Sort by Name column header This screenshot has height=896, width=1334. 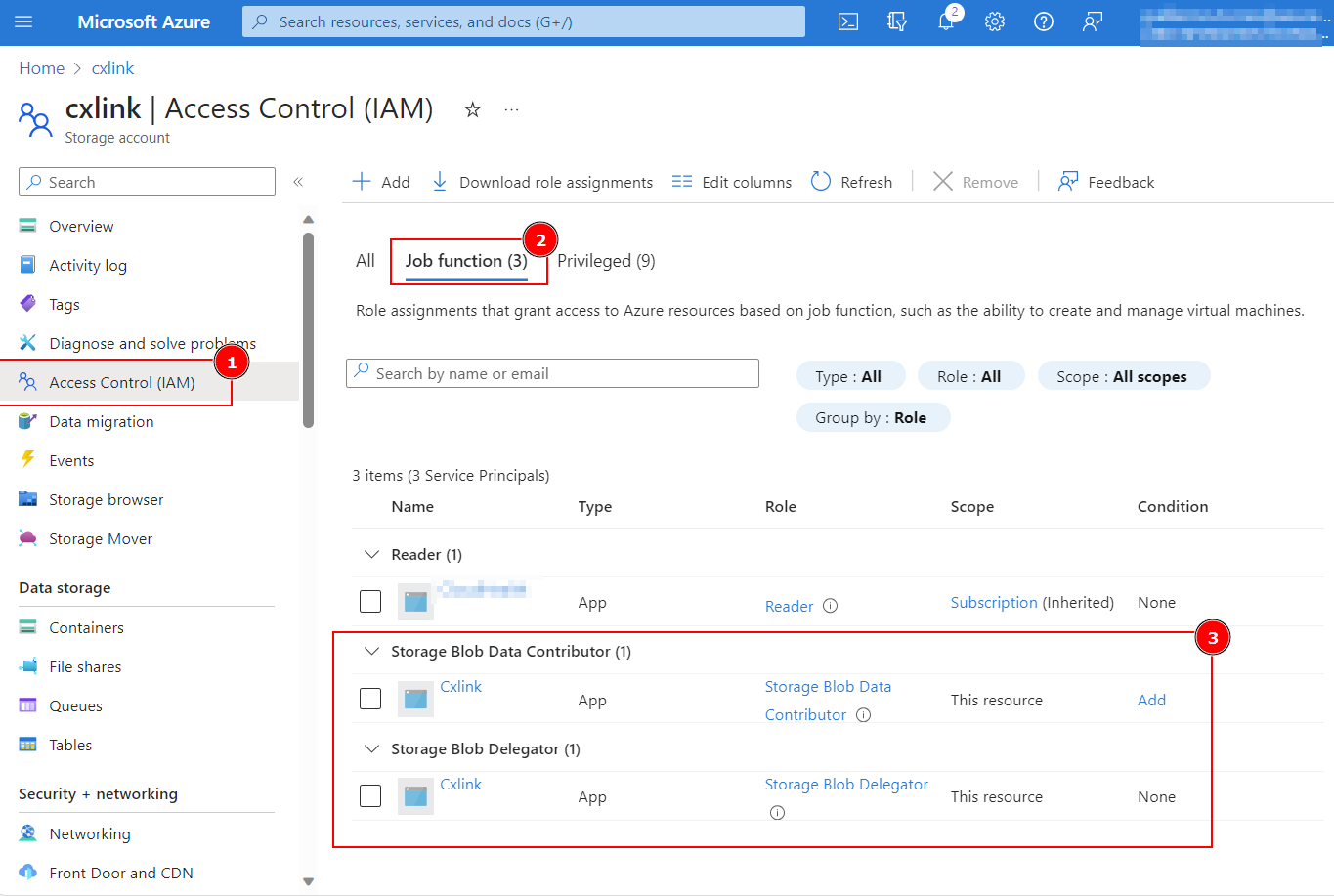(412, 506)
